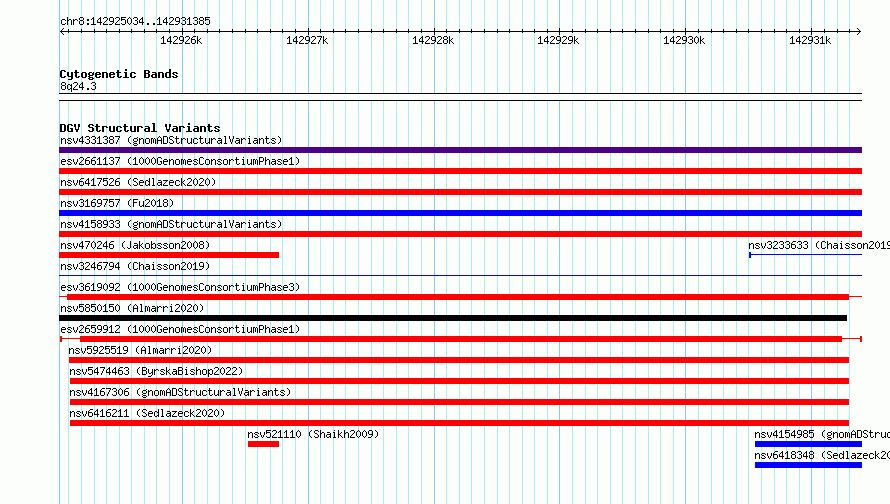Open variant esv3619092 Phase3 label
This screenshot has width=890, height=504.
pyautogui.click(x=180, y=287)
